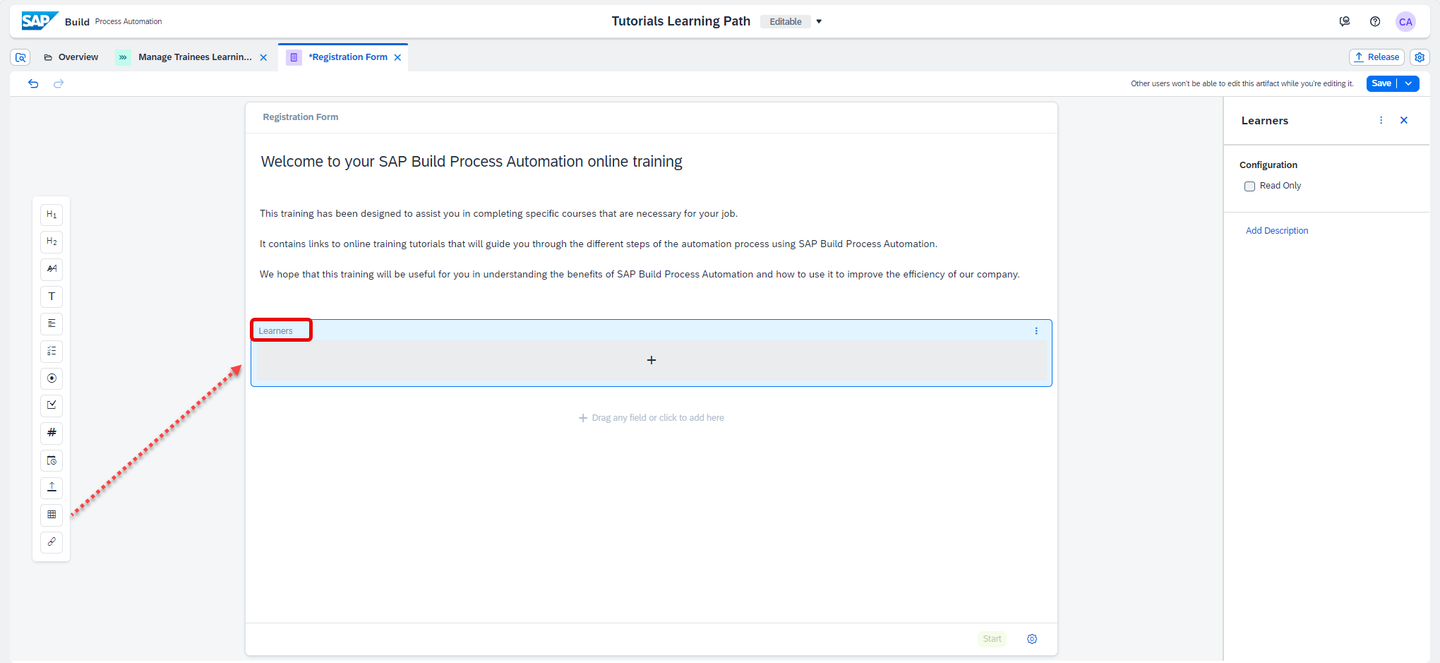Close the Registration Form tab

398,58
